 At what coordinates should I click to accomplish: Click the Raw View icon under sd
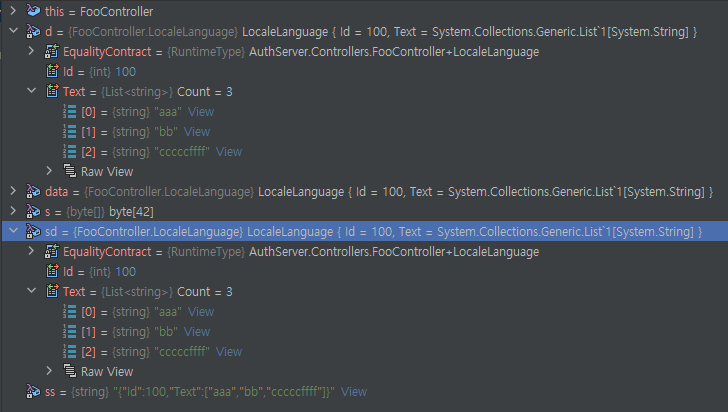[x=70, y=371]
